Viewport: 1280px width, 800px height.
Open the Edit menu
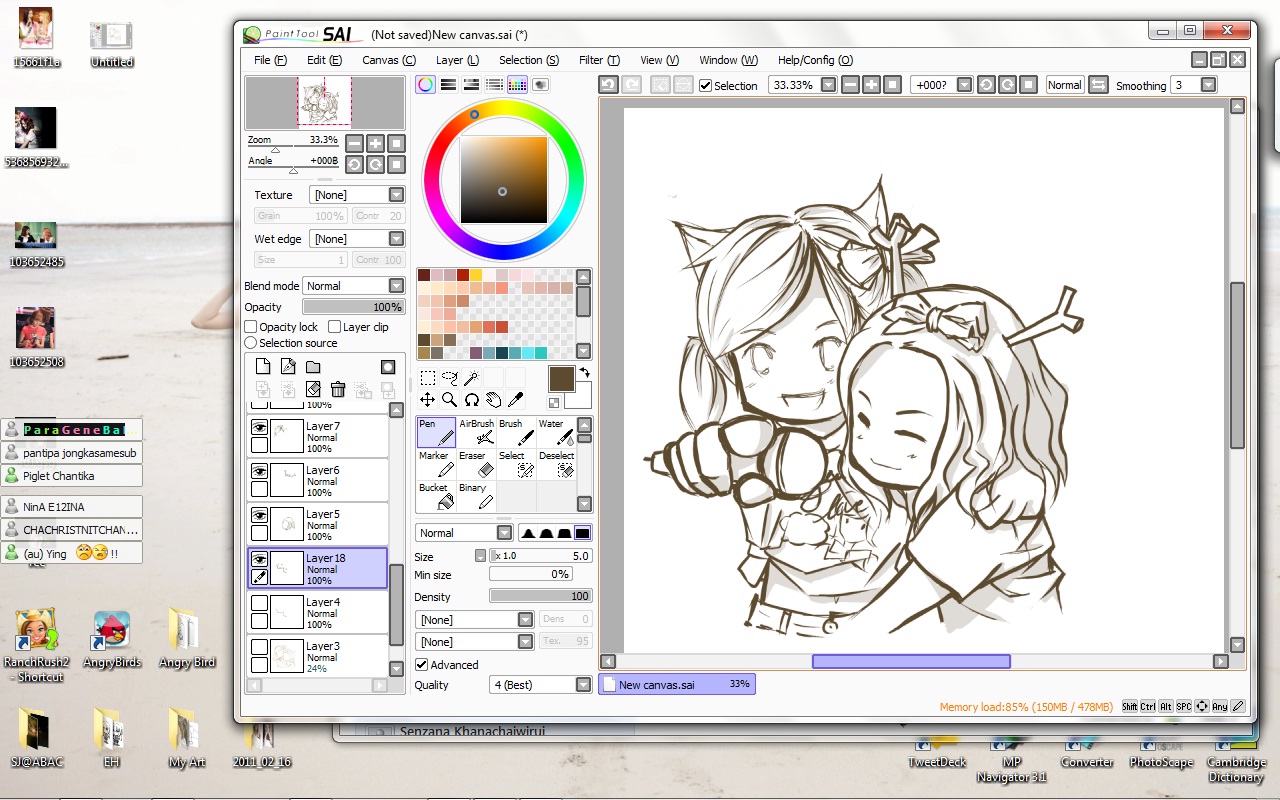click(324, 60)
